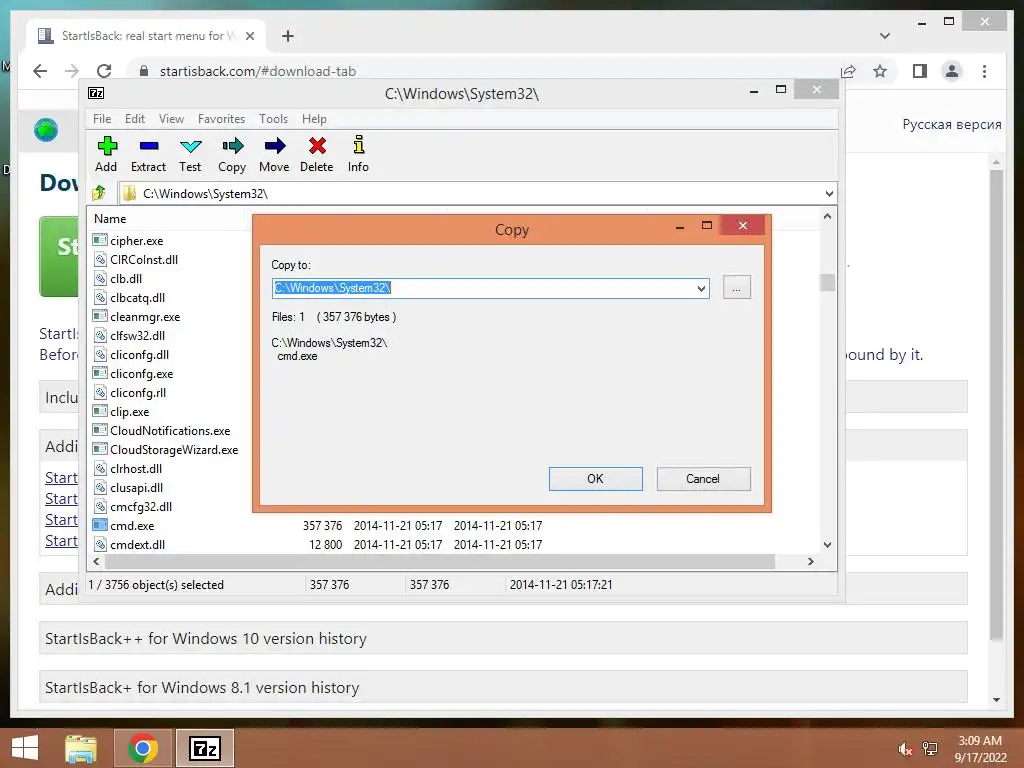
Task: Open Chrome three-dot menu
Action: tap(984, 71)
